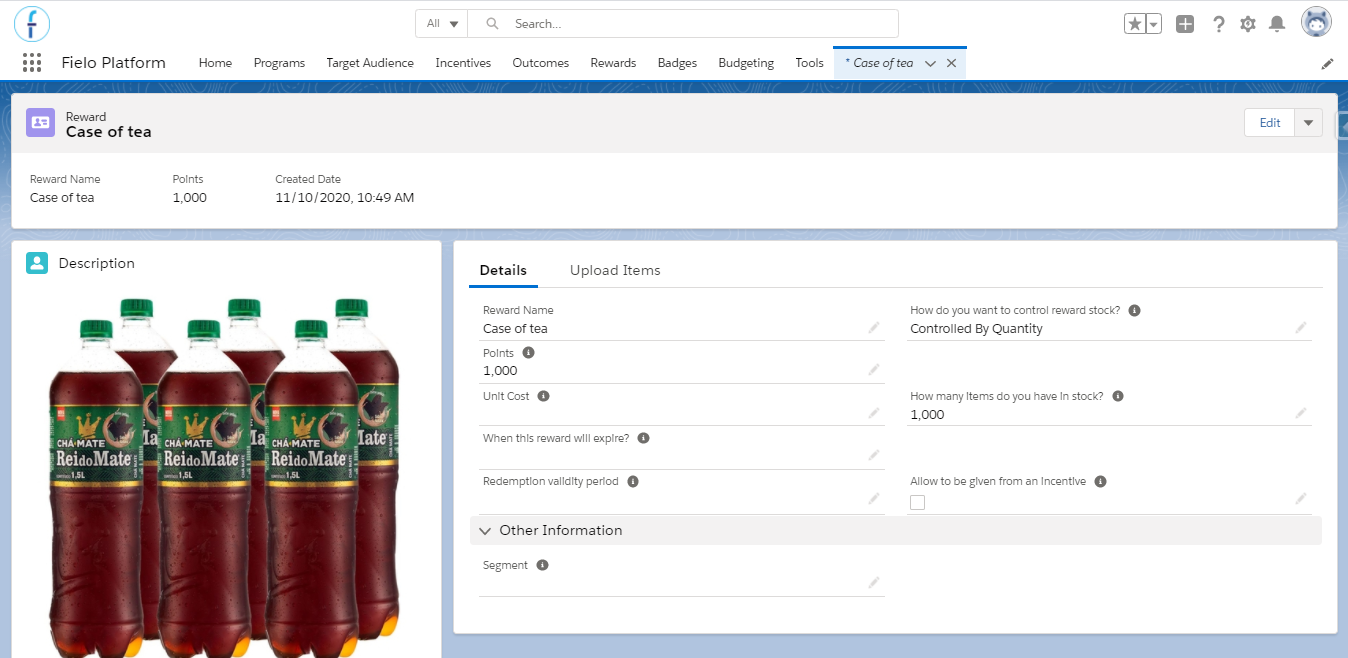The height and width of the screenshot is (658, 1348).
Task: Close the Case of tea tab
Action: pos(952,63)
